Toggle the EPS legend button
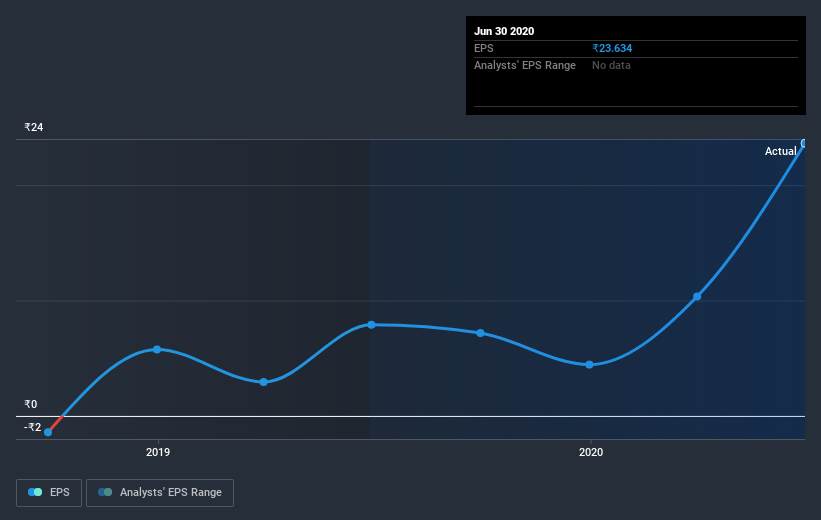This screenshot has height=520, width=821. [x=49, y=492]
